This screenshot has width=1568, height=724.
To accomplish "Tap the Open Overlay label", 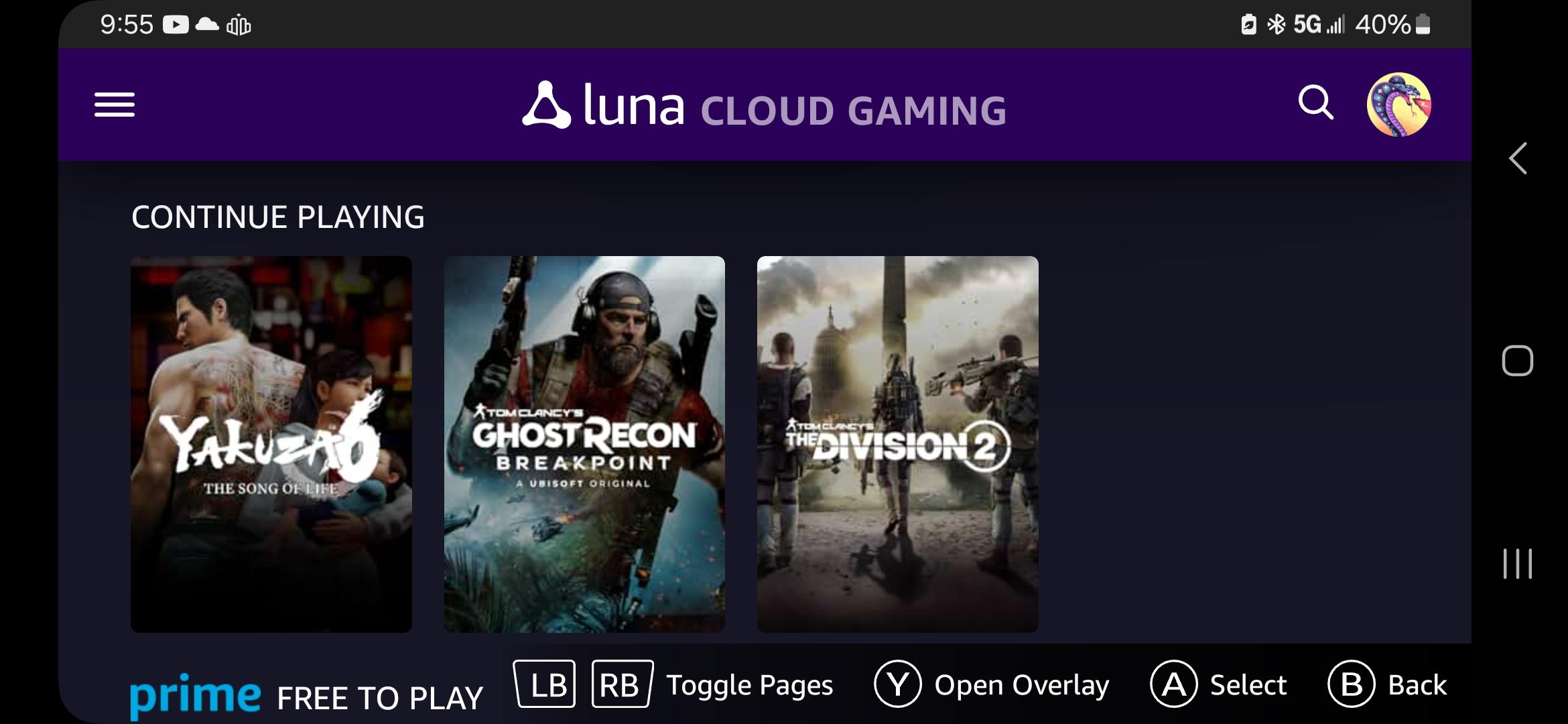I will [1021, 685].
